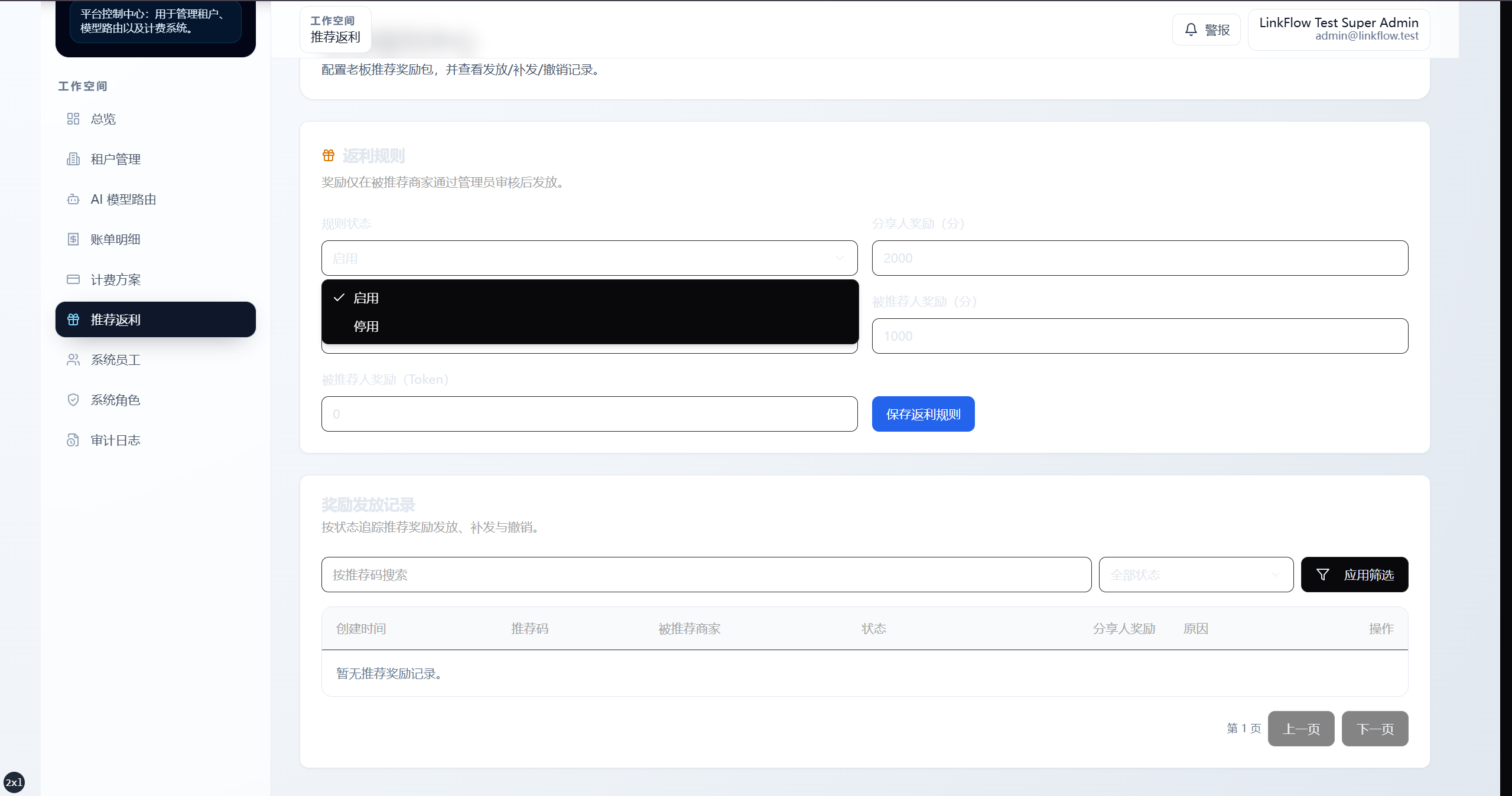Click the 计费方案 card icon

pyautogui.click(x=73, y=280)
